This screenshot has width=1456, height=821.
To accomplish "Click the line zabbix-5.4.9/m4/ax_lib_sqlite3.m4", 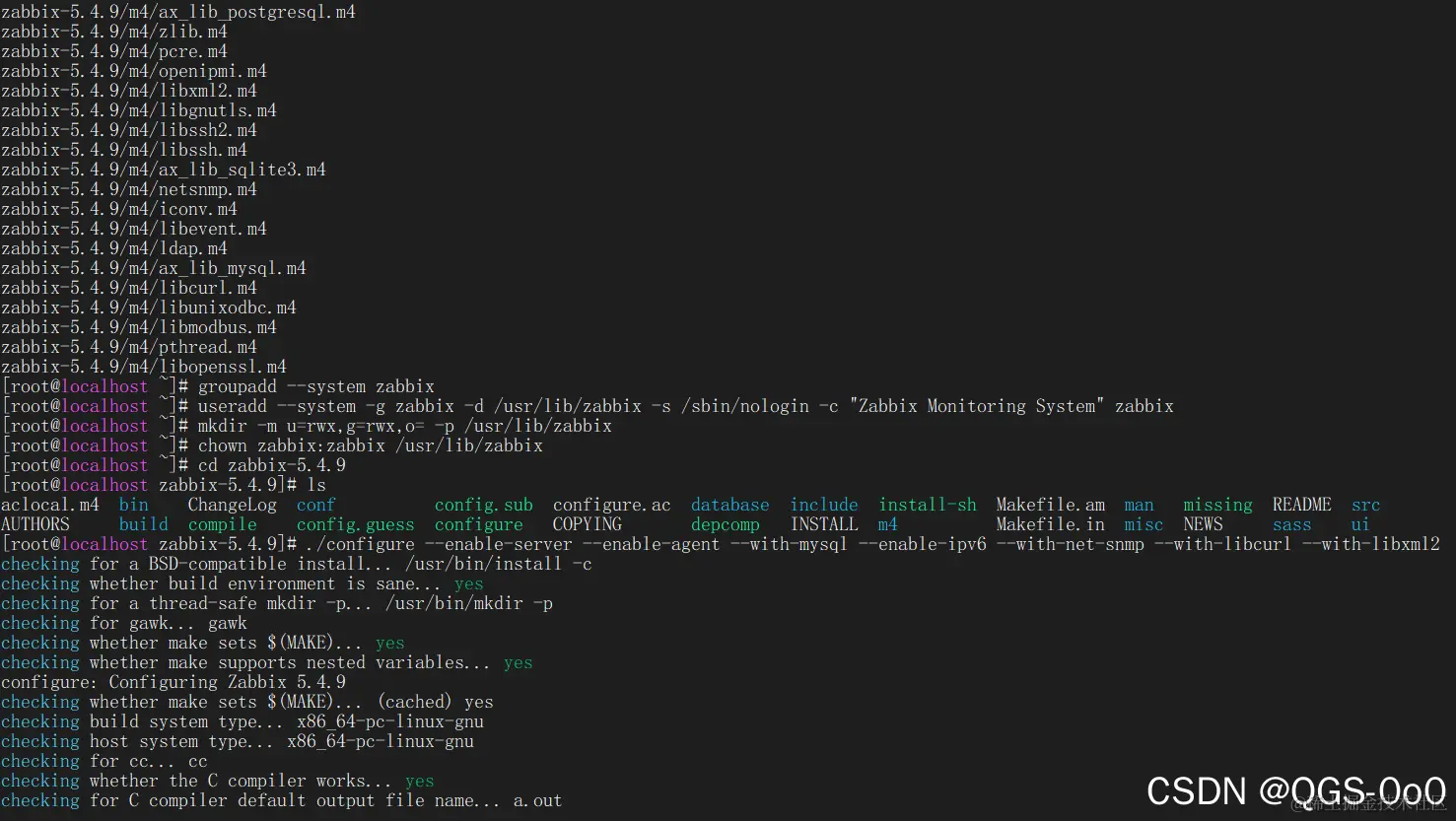I will 164,170.
